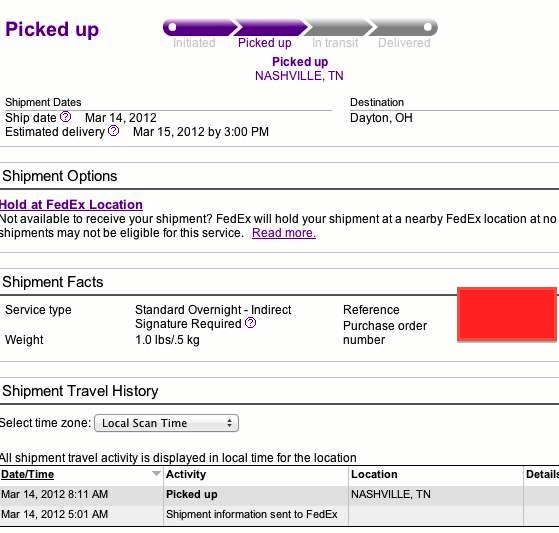Select the In transit progress stage
This screenshot has width=559, height=533.
335,43
